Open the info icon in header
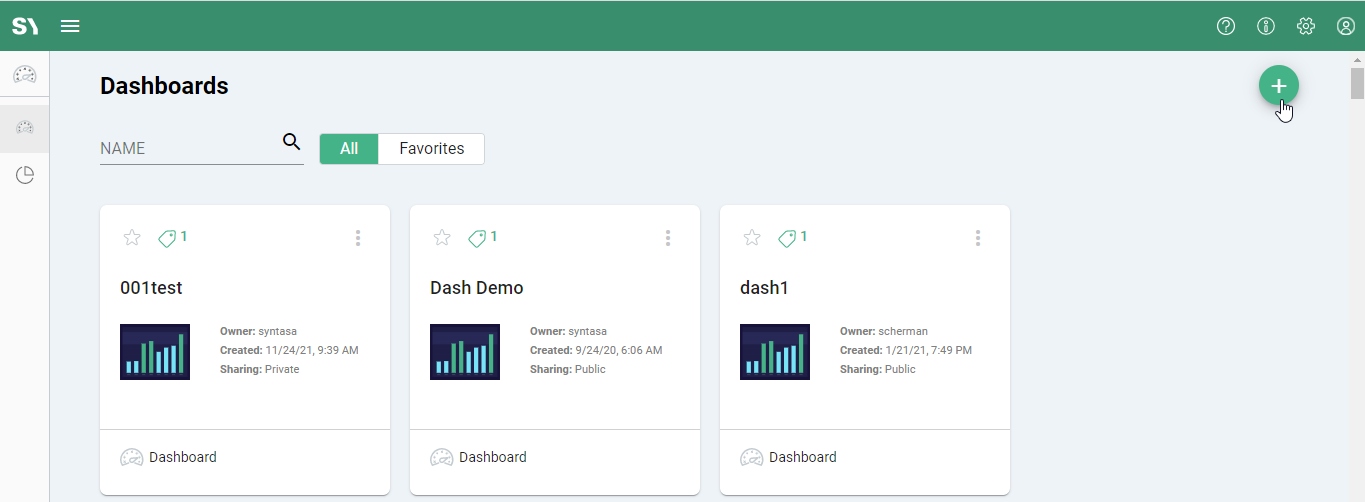Image resolution: width=1365 pixels, height=502 pixels. (x=1266, y=26)
